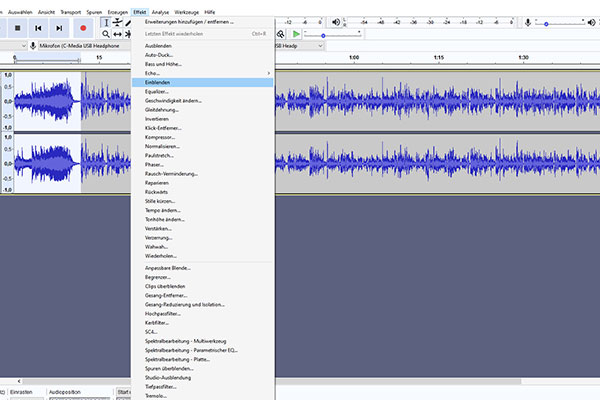Viewport: 600px width, 400px height.
Task: Open the Ansicht menu
Action: 46,12
